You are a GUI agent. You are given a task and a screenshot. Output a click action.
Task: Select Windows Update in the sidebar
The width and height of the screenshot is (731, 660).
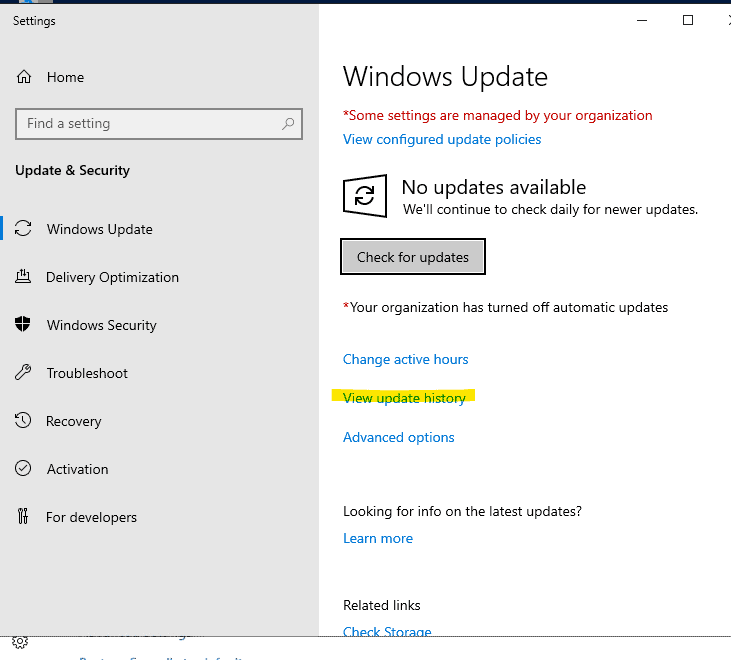[x=99, y=229]
